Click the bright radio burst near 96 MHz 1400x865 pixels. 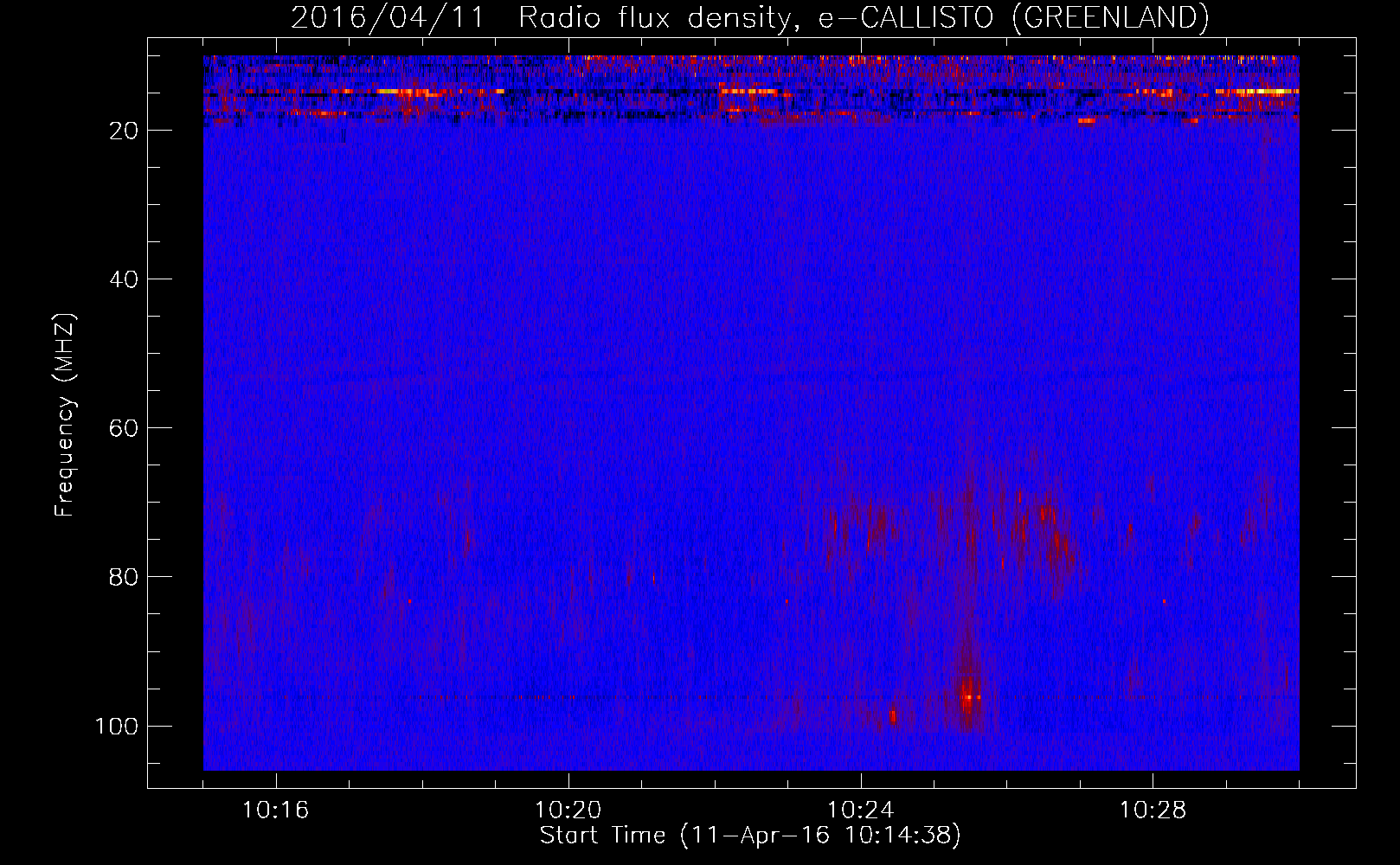pos(968,695)
